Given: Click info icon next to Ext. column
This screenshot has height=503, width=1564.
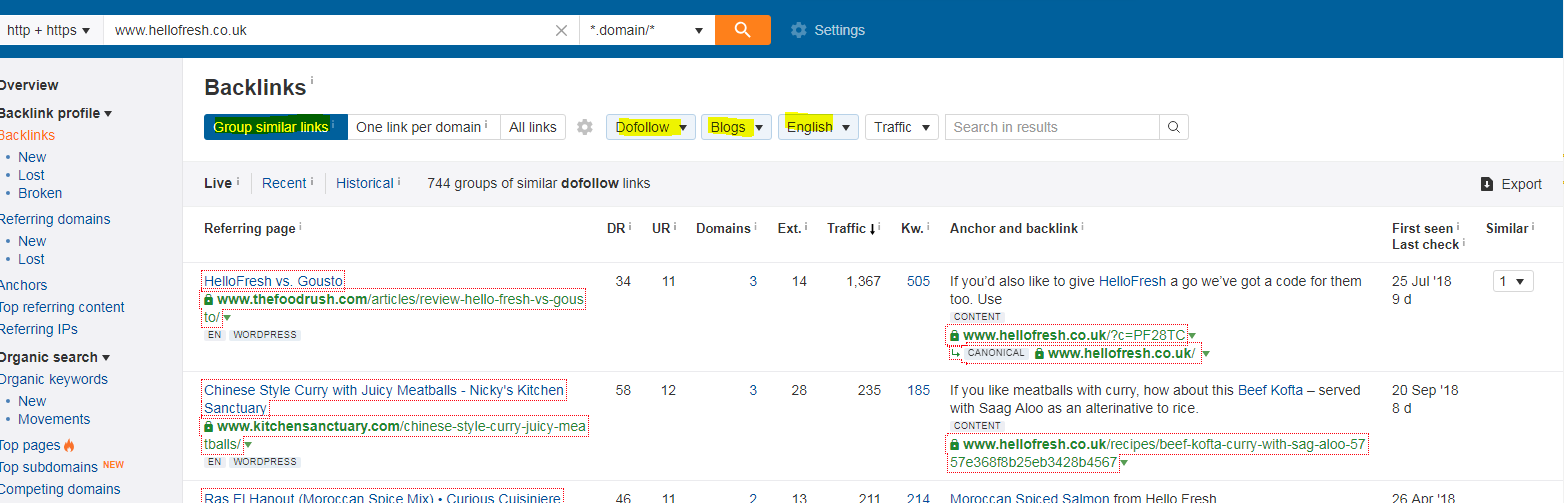Looking at the screenshot, I should 807,227.
